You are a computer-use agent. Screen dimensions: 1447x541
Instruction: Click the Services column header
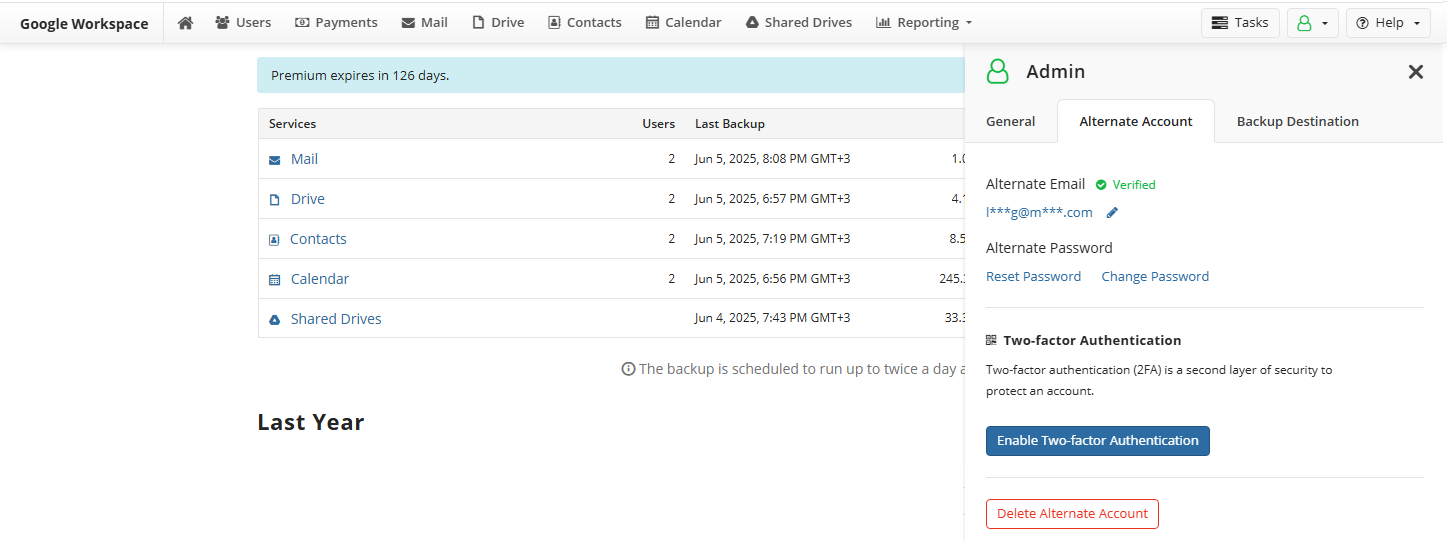point(292,124)
